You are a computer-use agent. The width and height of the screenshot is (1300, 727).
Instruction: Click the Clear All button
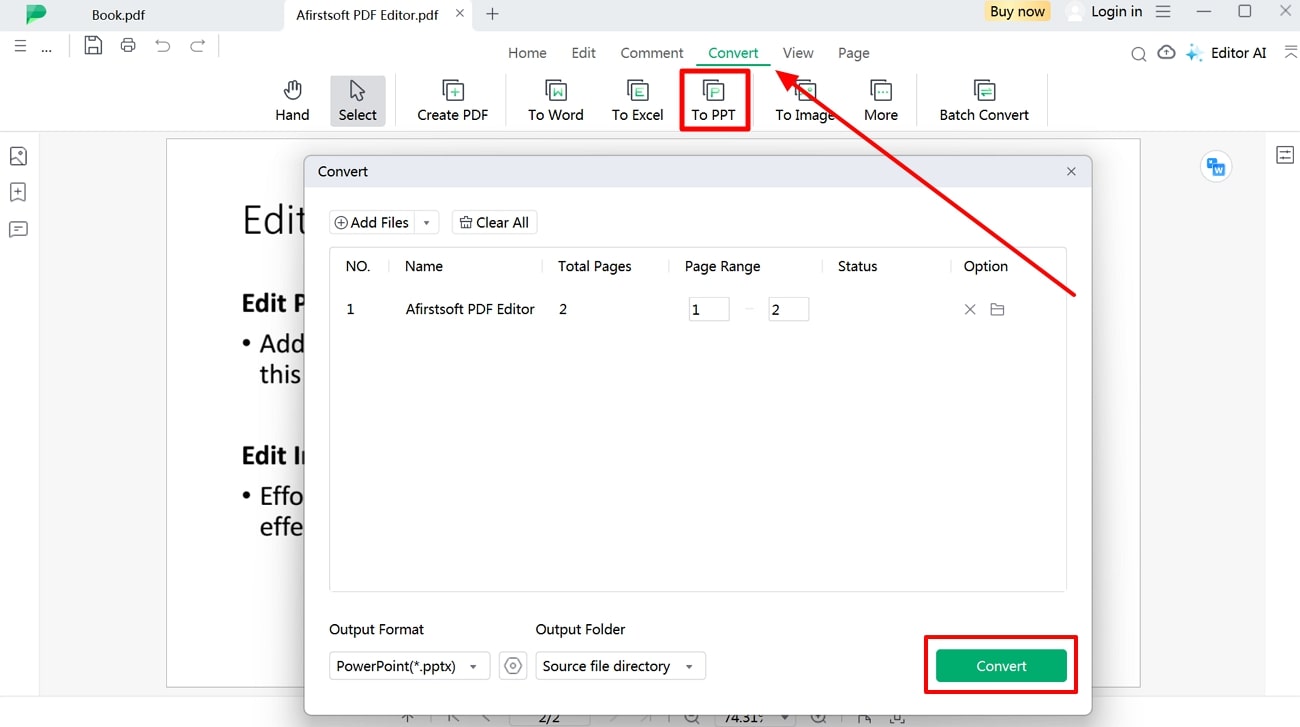pos(494,223)
